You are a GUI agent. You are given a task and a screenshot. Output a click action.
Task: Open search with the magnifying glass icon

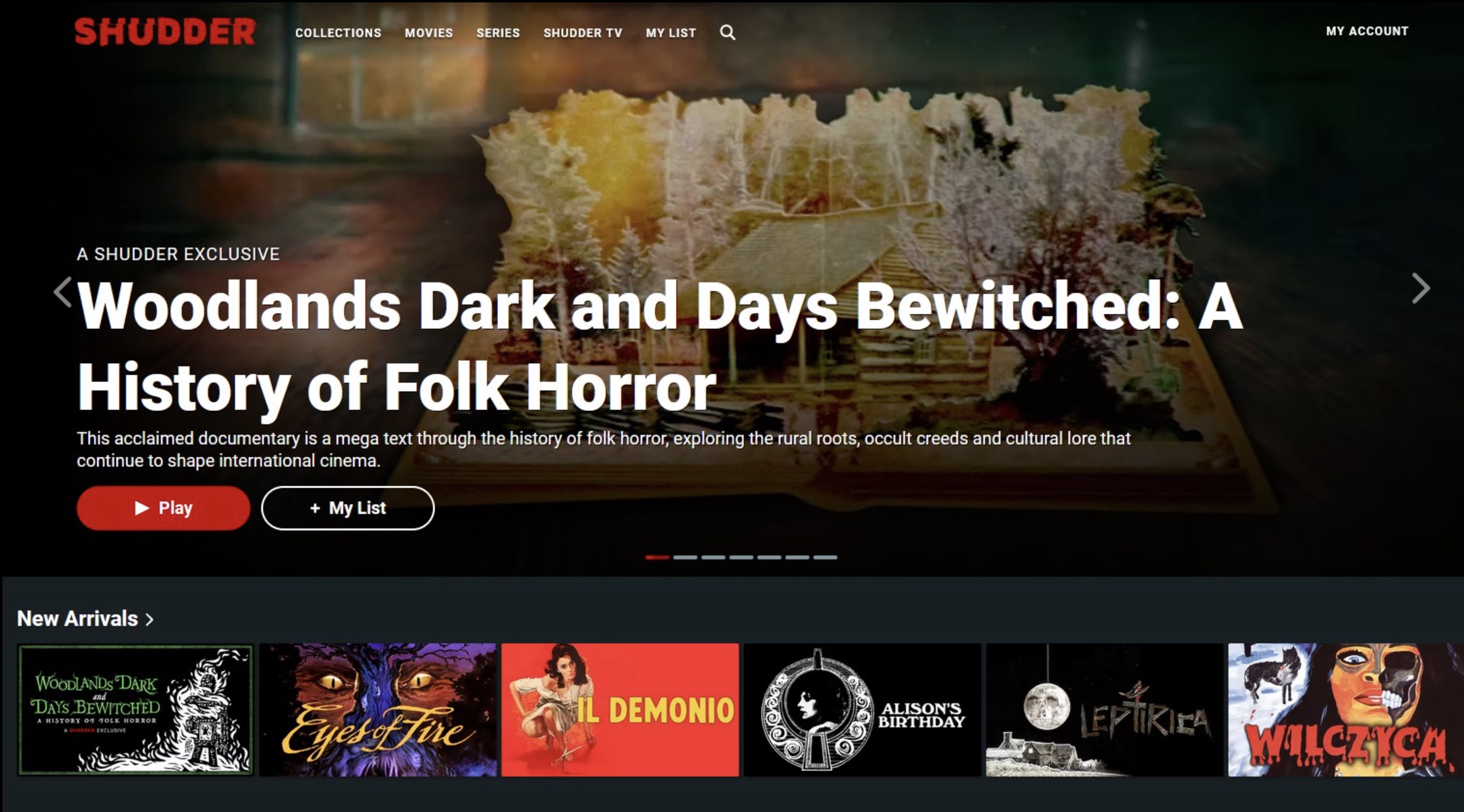coord(728,33)
